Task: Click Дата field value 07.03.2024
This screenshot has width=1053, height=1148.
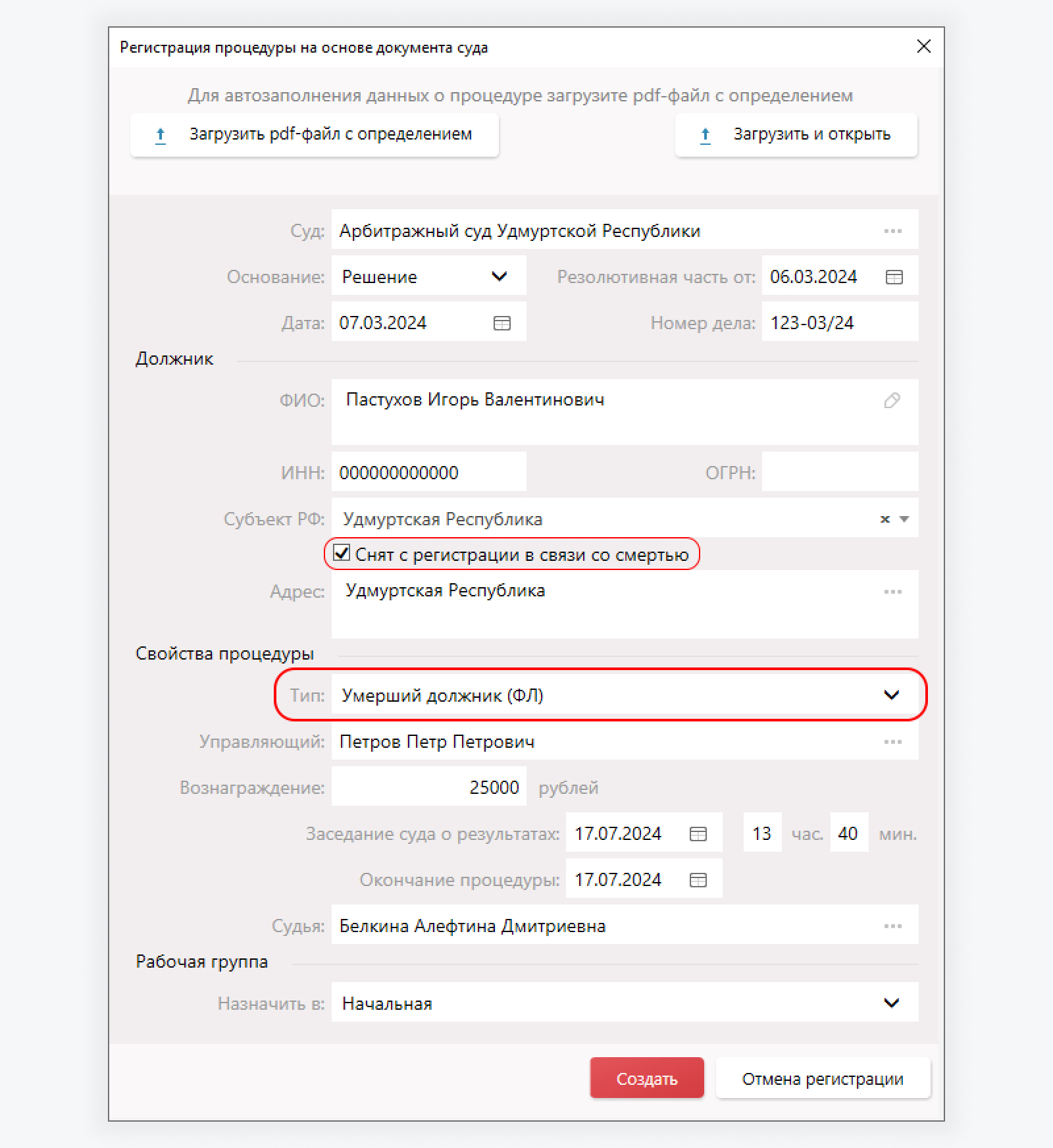Action: pyautogui.click(x=383, y=323)
